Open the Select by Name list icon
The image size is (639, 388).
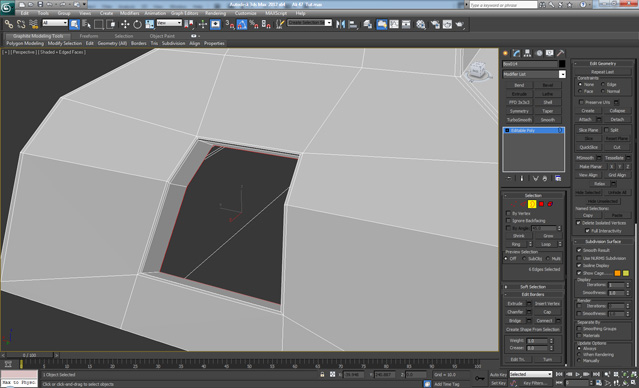(x=86, y=24)
